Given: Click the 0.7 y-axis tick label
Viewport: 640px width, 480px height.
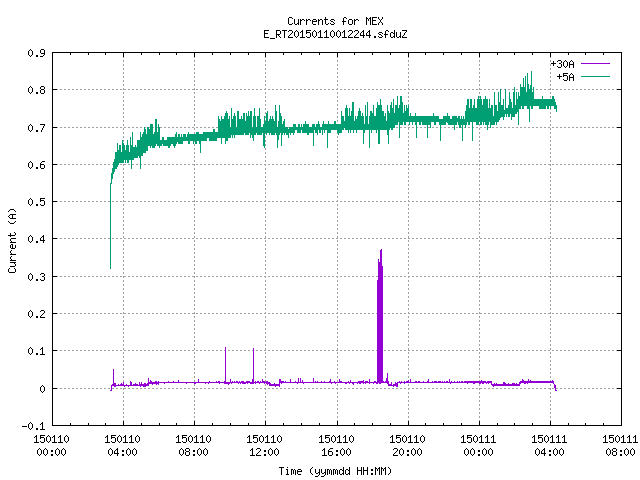Looking at the screenshot, I should click(36, 128).
